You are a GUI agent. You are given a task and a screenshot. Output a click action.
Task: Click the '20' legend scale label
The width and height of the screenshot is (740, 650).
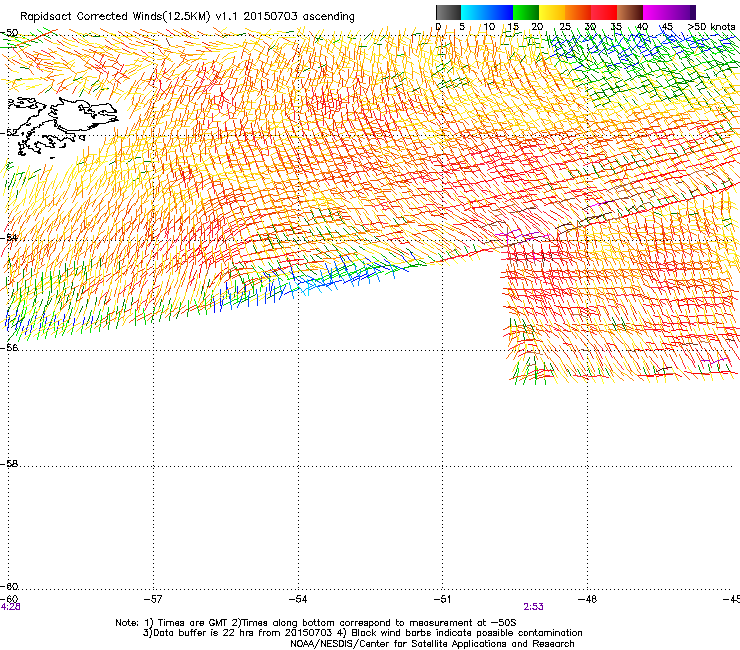(537, 26)
